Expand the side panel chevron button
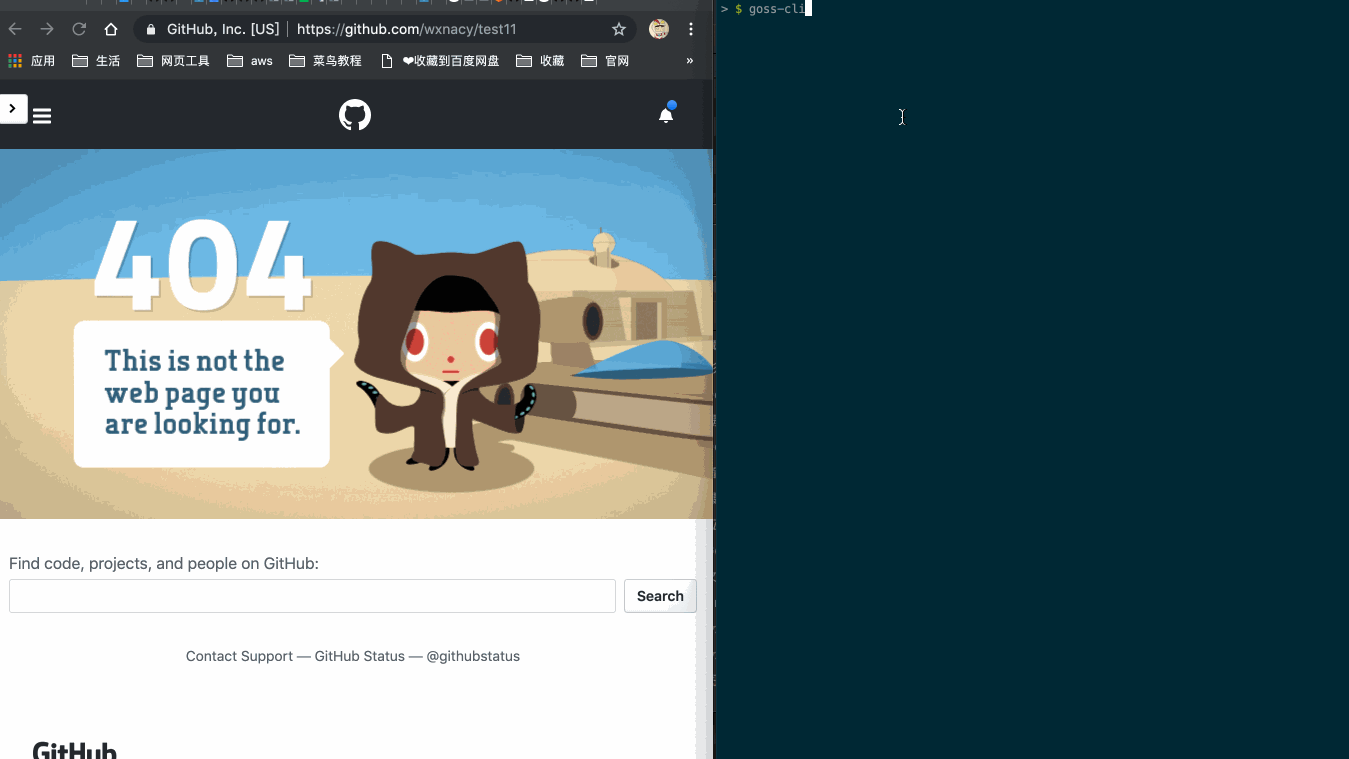Screen dimensions: 1349x759 (13, 108)
